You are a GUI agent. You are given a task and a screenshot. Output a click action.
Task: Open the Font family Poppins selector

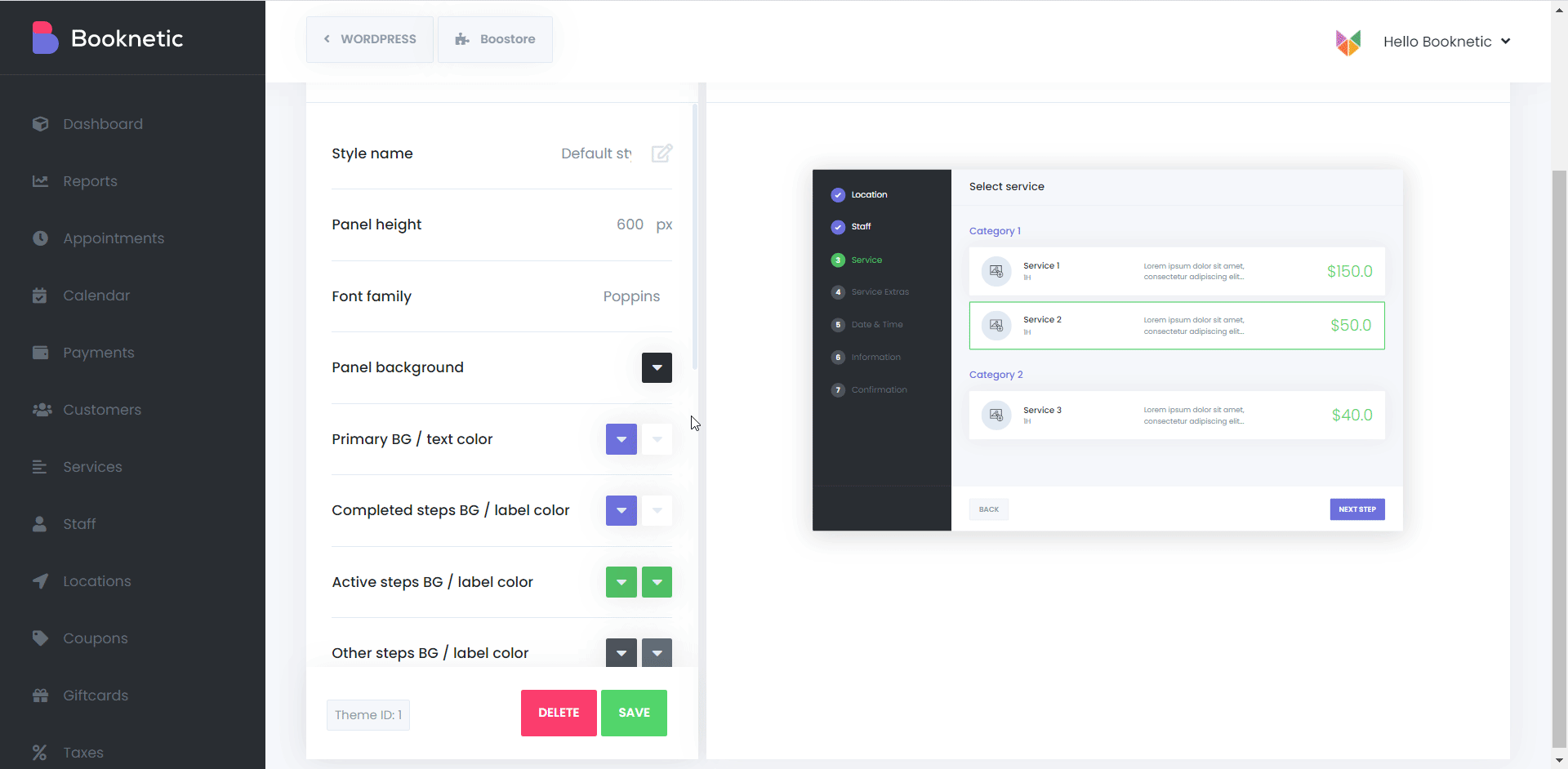point(631,296)
